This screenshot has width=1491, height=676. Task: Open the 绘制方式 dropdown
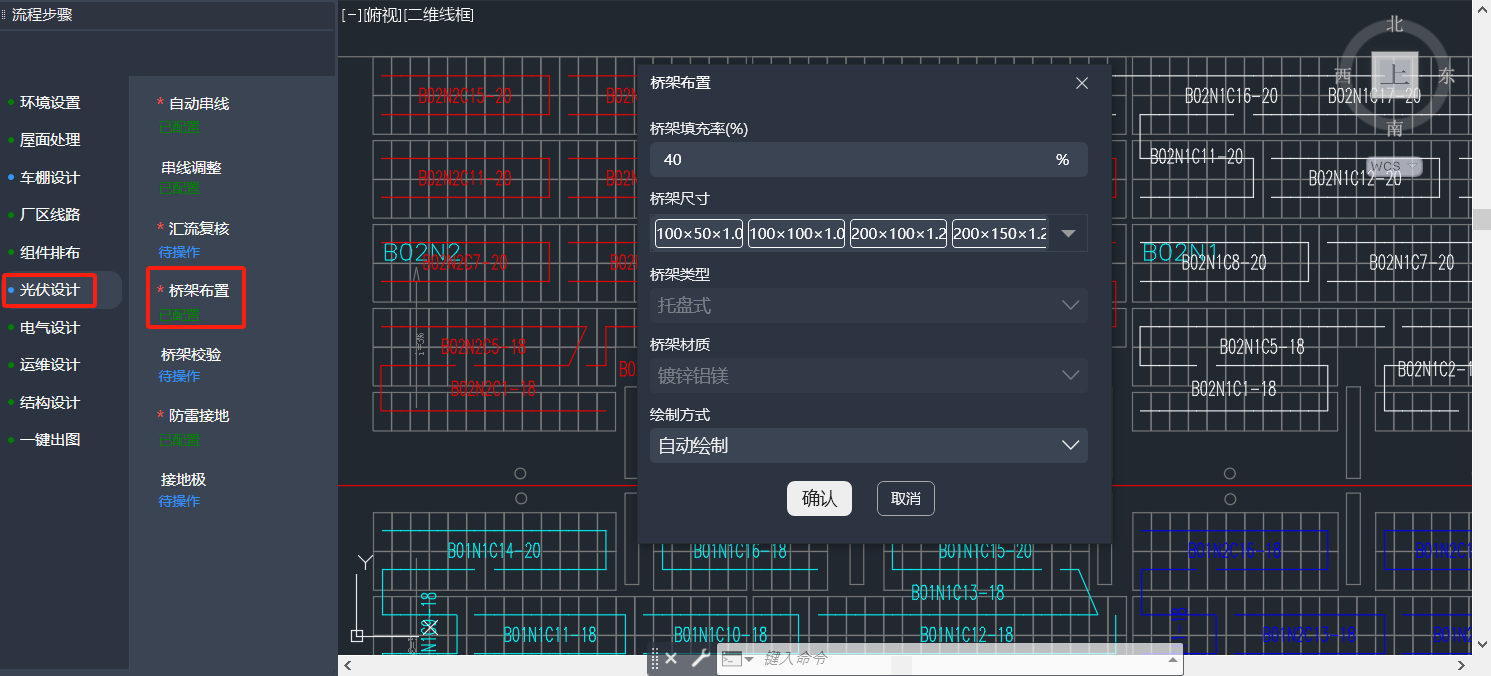point(868,446)
